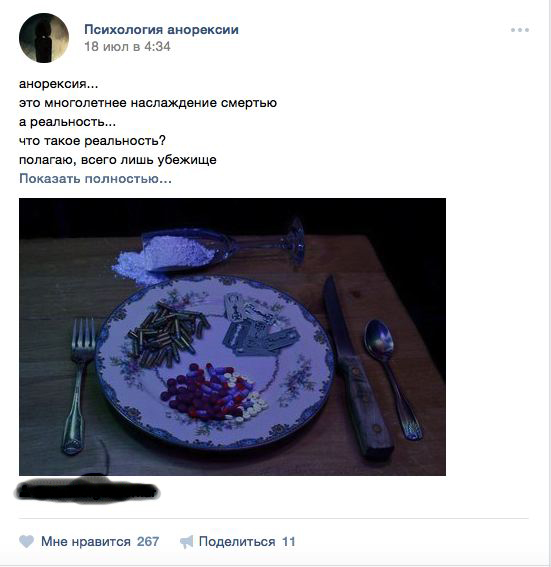Image resolution: width=551 pixels, height=567 pixels.
Task: Open the group's round avatar picture
Action: pyautogui.click(x=44, y=38)
